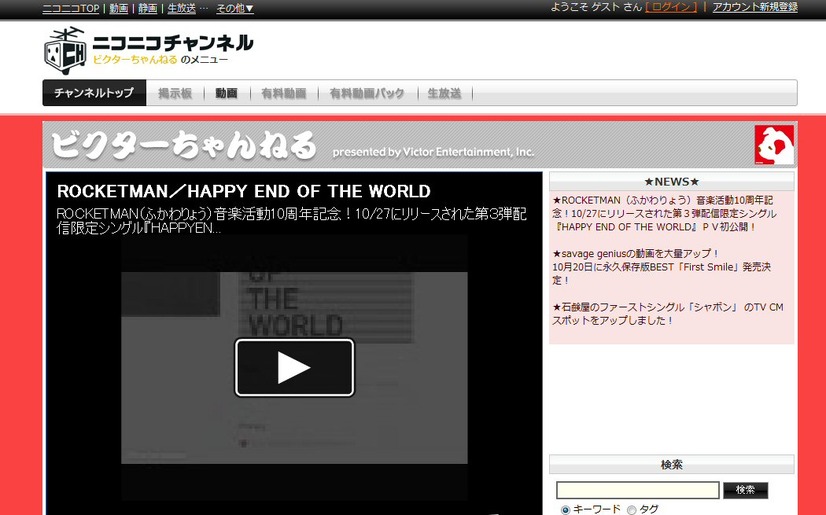Click the 石鹸屋 シャボン news item
Screen dimensions: 826x515
(x=667, y=313)
